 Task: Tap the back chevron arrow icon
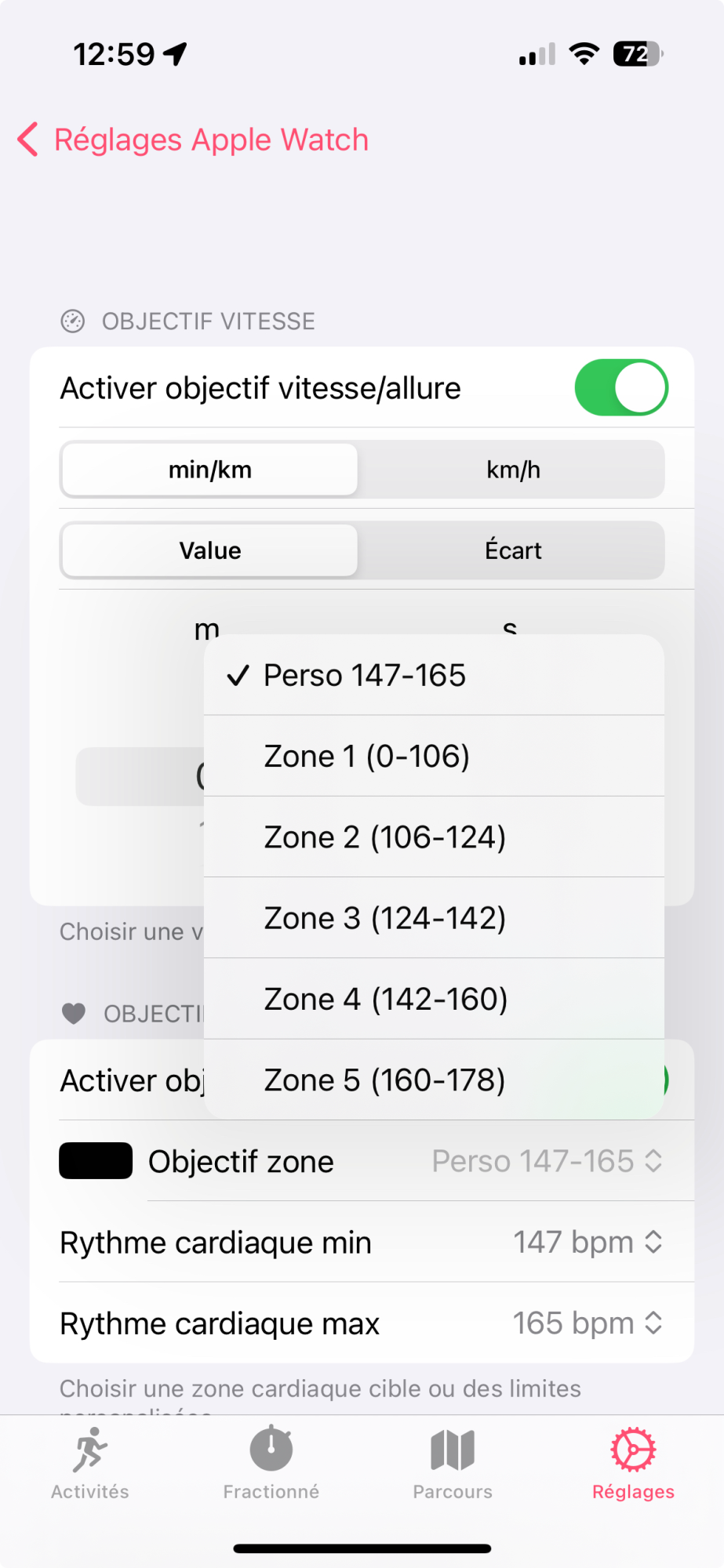click(28, 140)
